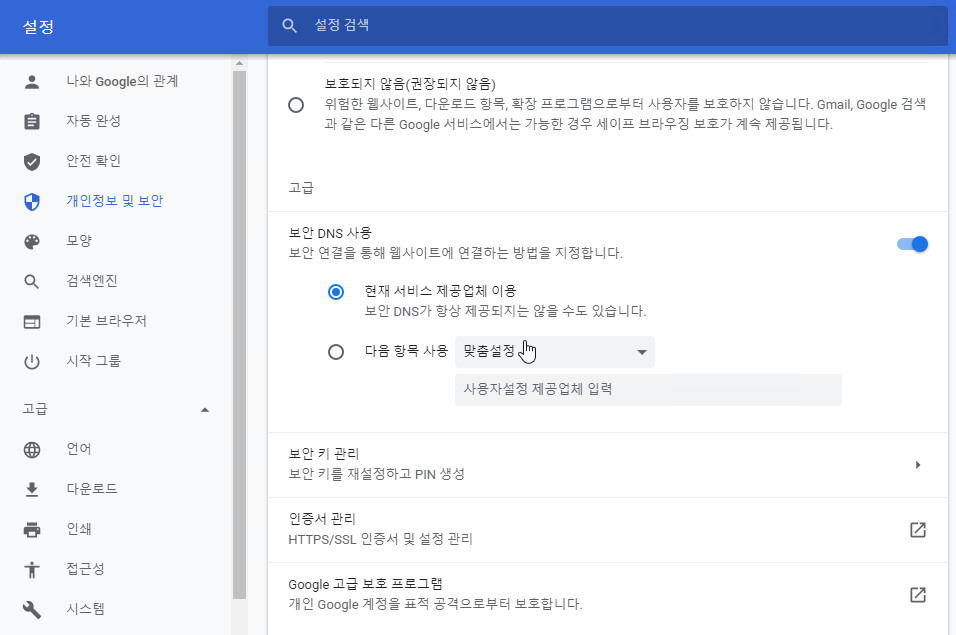The width and height of the screenshot is (956, 635).
Task: Click the 설정 검색 search field
Action: point(607,26)
